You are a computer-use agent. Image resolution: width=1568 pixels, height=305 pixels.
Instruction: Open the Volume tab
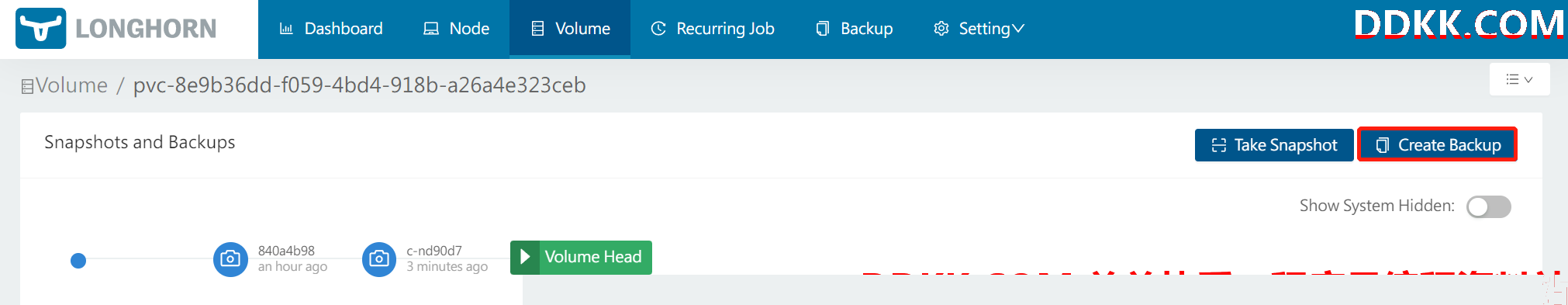pos(570,29)
